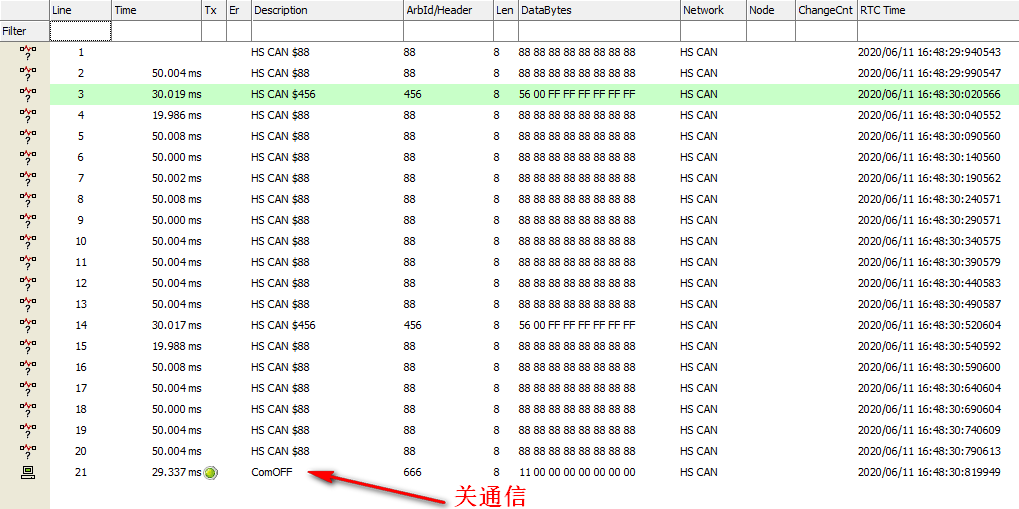Viewport: 1019px width, 509px height.
Task: Click the message icon on line 10
Action: pyautogui.click(x=28, y=241)
